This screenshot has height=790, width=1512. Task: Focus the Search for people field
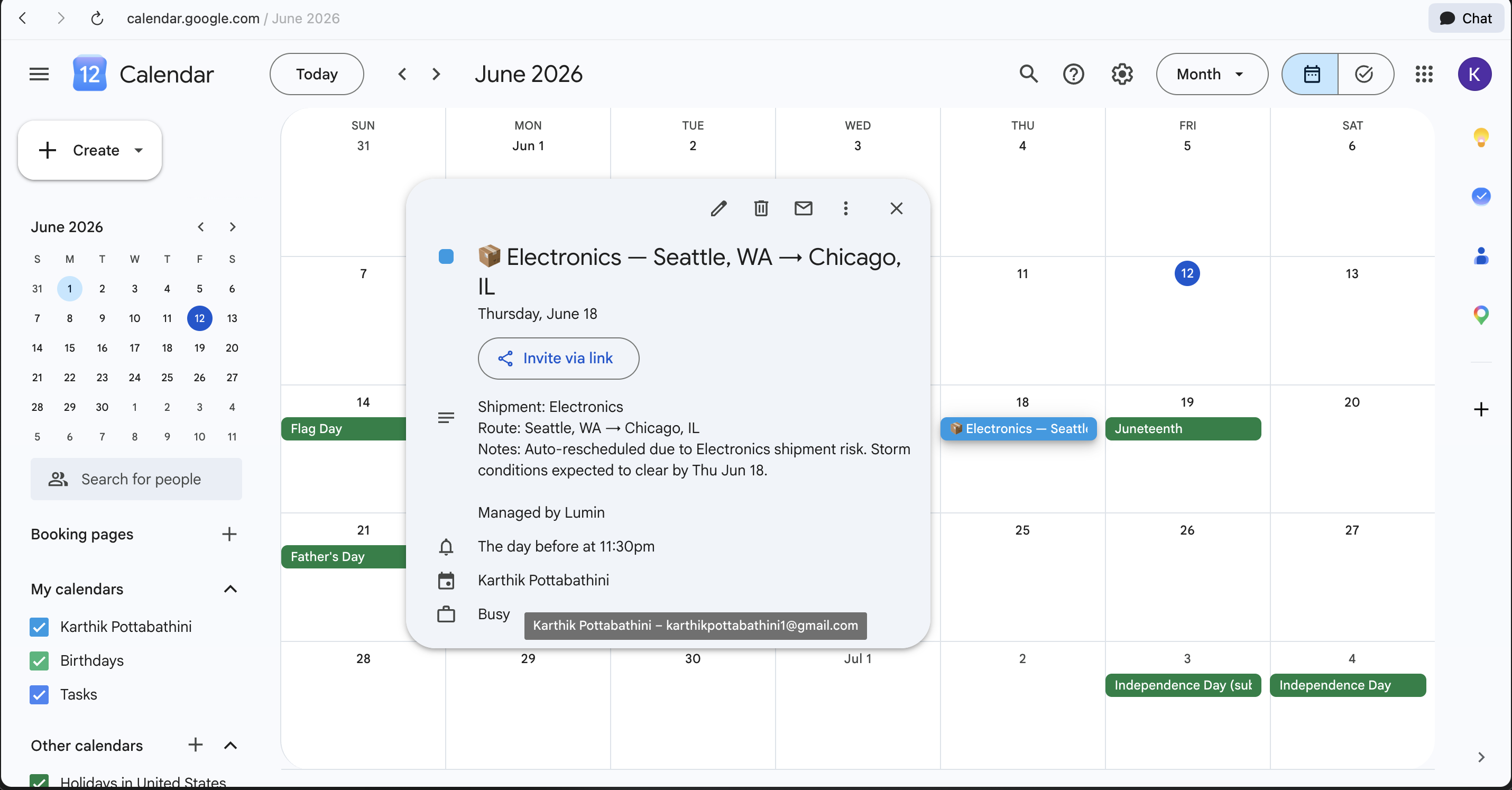click(136, 479)
